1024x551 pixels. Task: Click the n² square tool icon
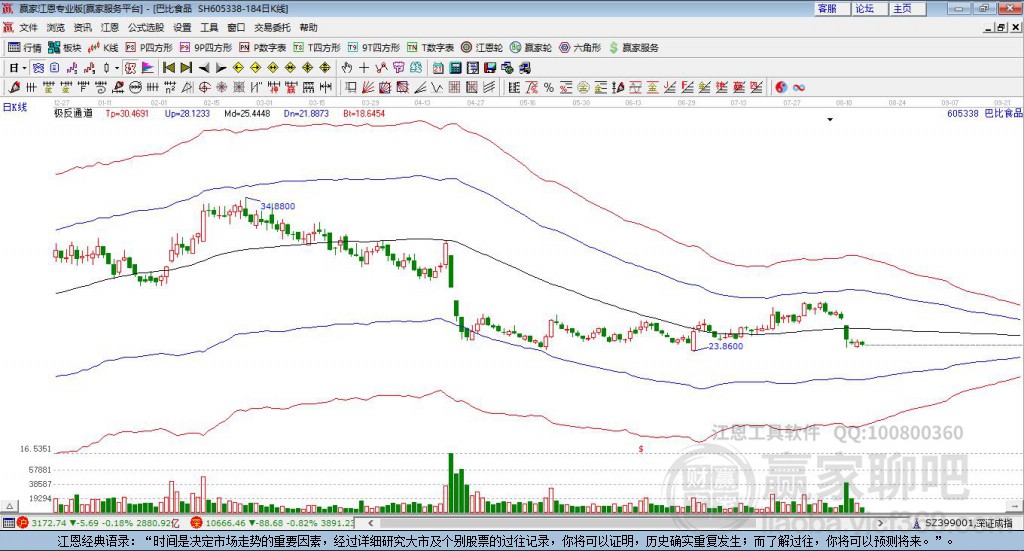pos(170,87)
